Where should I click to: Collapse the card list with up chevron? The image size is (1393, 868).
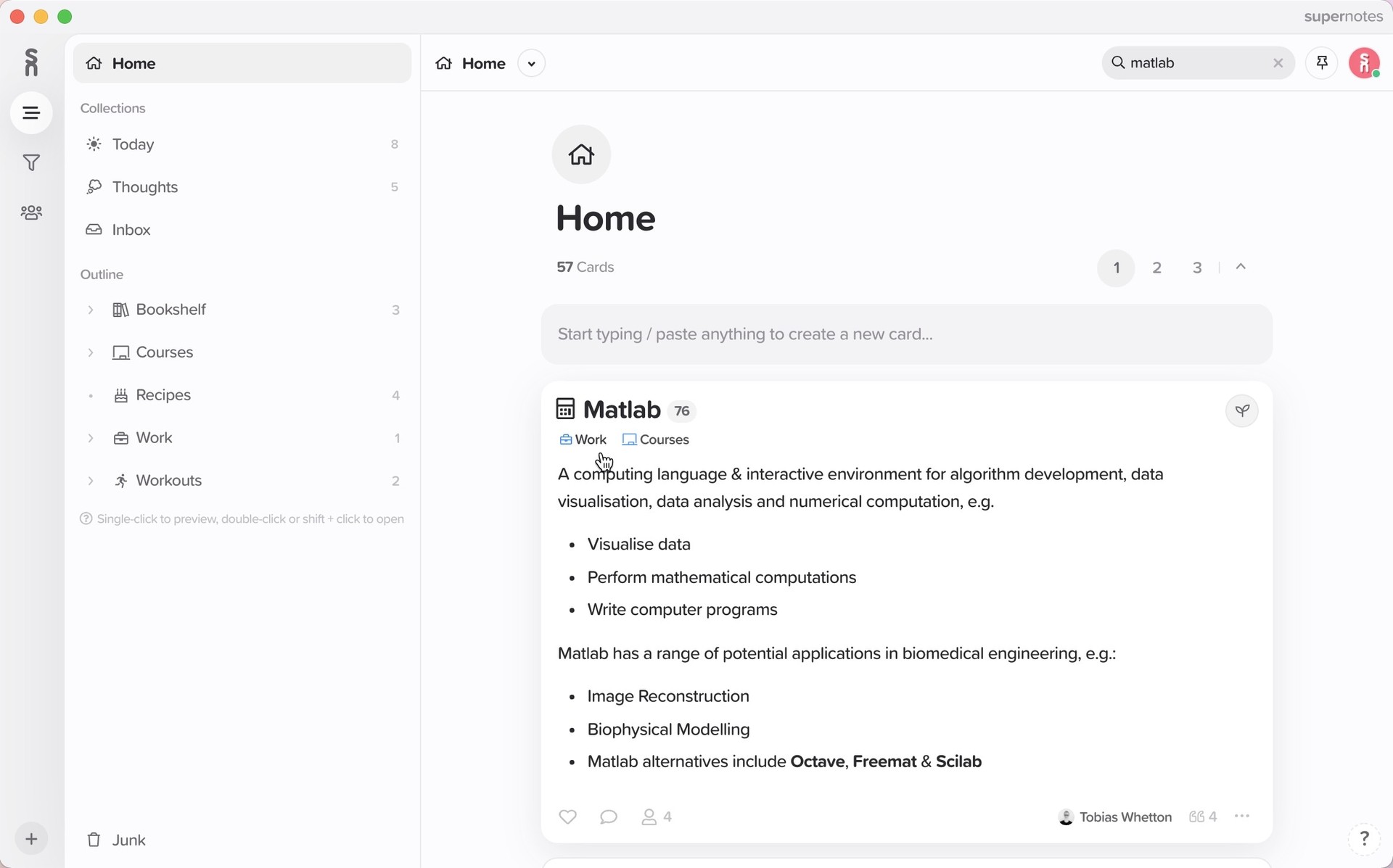(x=1241, y=267)
